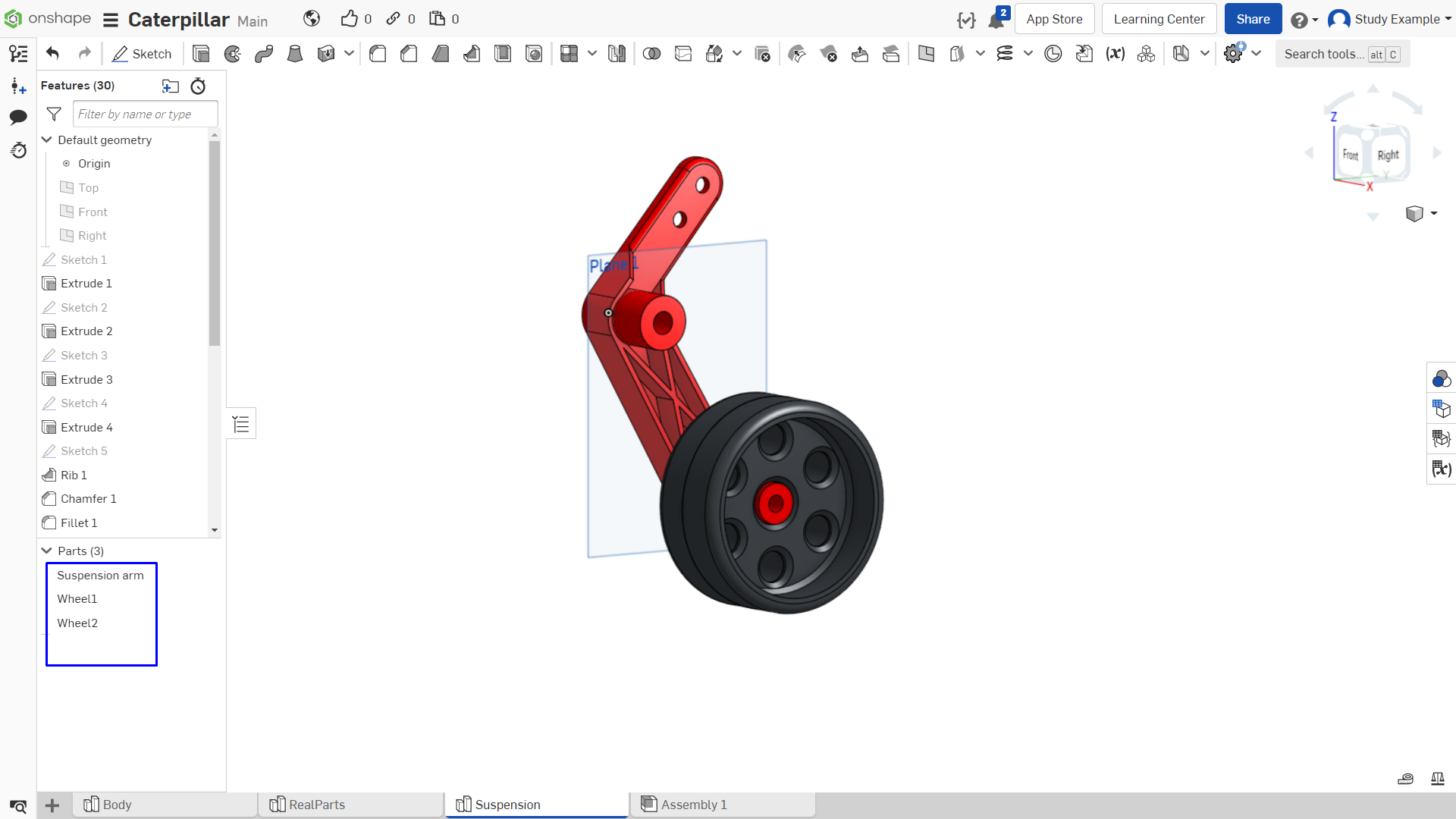The height and width of the screenshot is (819, 1456).
Task: Select the Linear pattern tool
Action: pyautogui.click(x=569, y=54)
